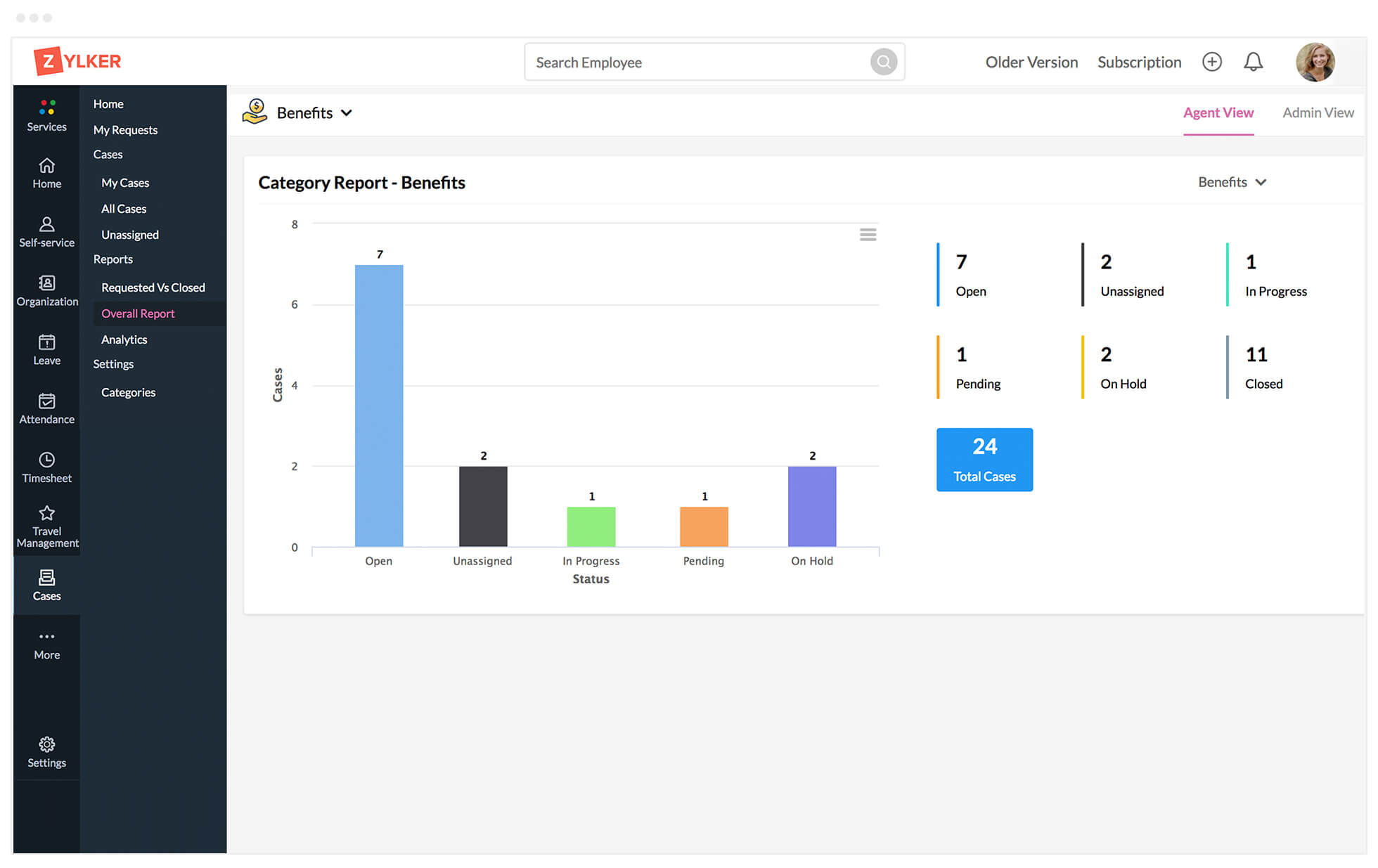Viewport: 1378px width, 868px height.
Task: Click the Requested Vs Closed report link
Action: pos(153,287)
